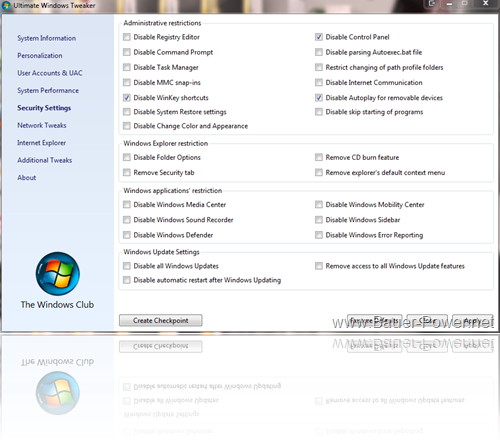Screen dimensions: 500x444
Task: Check Disable Task Manager option
Action: tap(127, 67)
